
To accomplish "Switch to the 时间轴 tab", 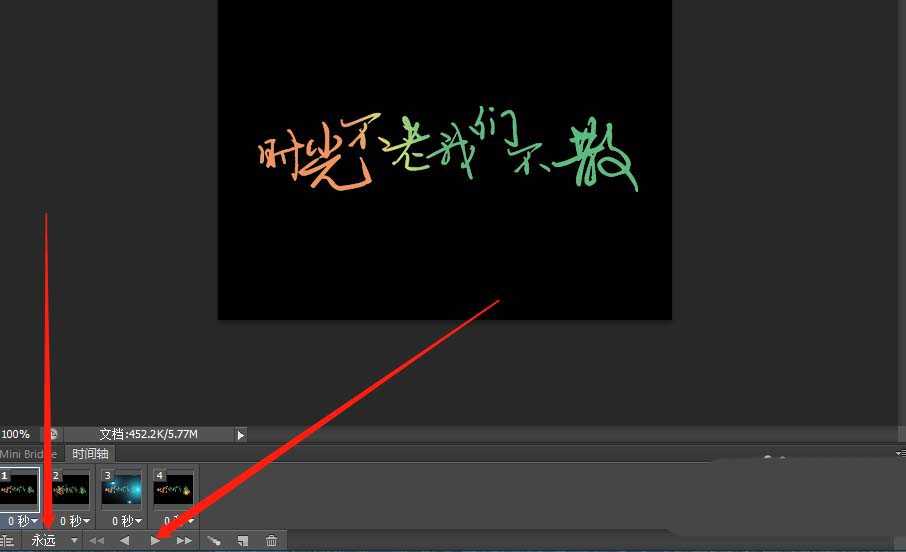I will click(x=89, y=454).
